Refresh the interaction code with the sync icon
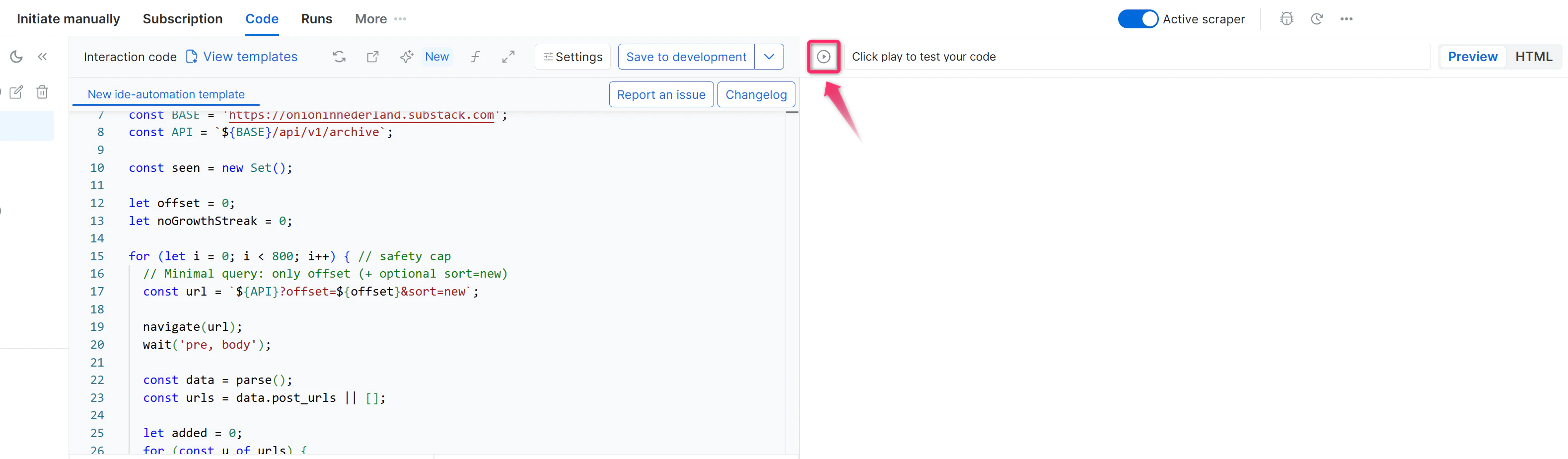This screenshot has height=459, width=1568. [x=339, y=57]
